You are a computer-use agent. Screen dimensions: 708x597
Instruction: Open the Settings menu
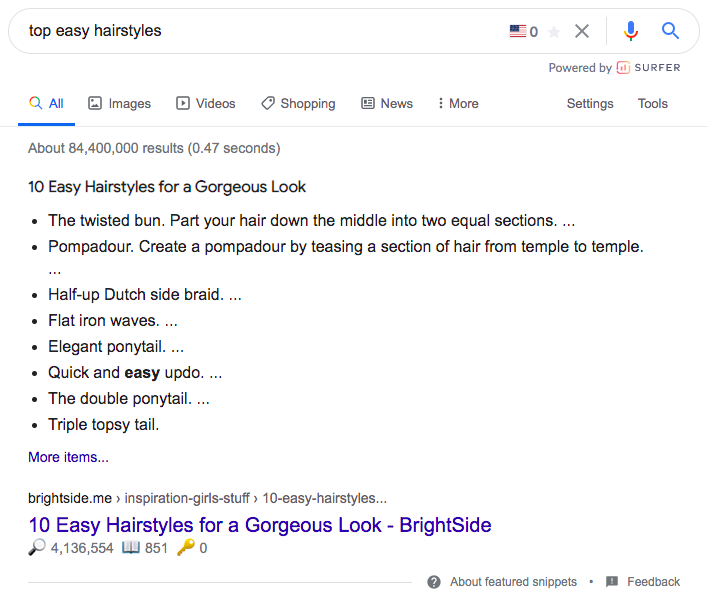[x=590, y=103]
